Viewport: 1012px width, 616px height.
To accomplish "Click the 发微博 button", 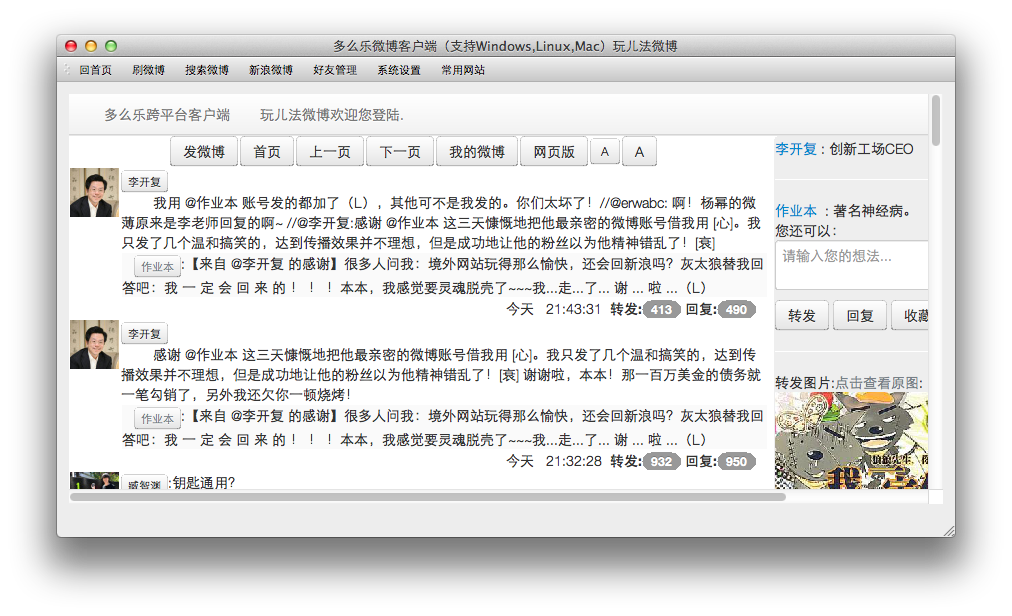I will pos(204,152).
